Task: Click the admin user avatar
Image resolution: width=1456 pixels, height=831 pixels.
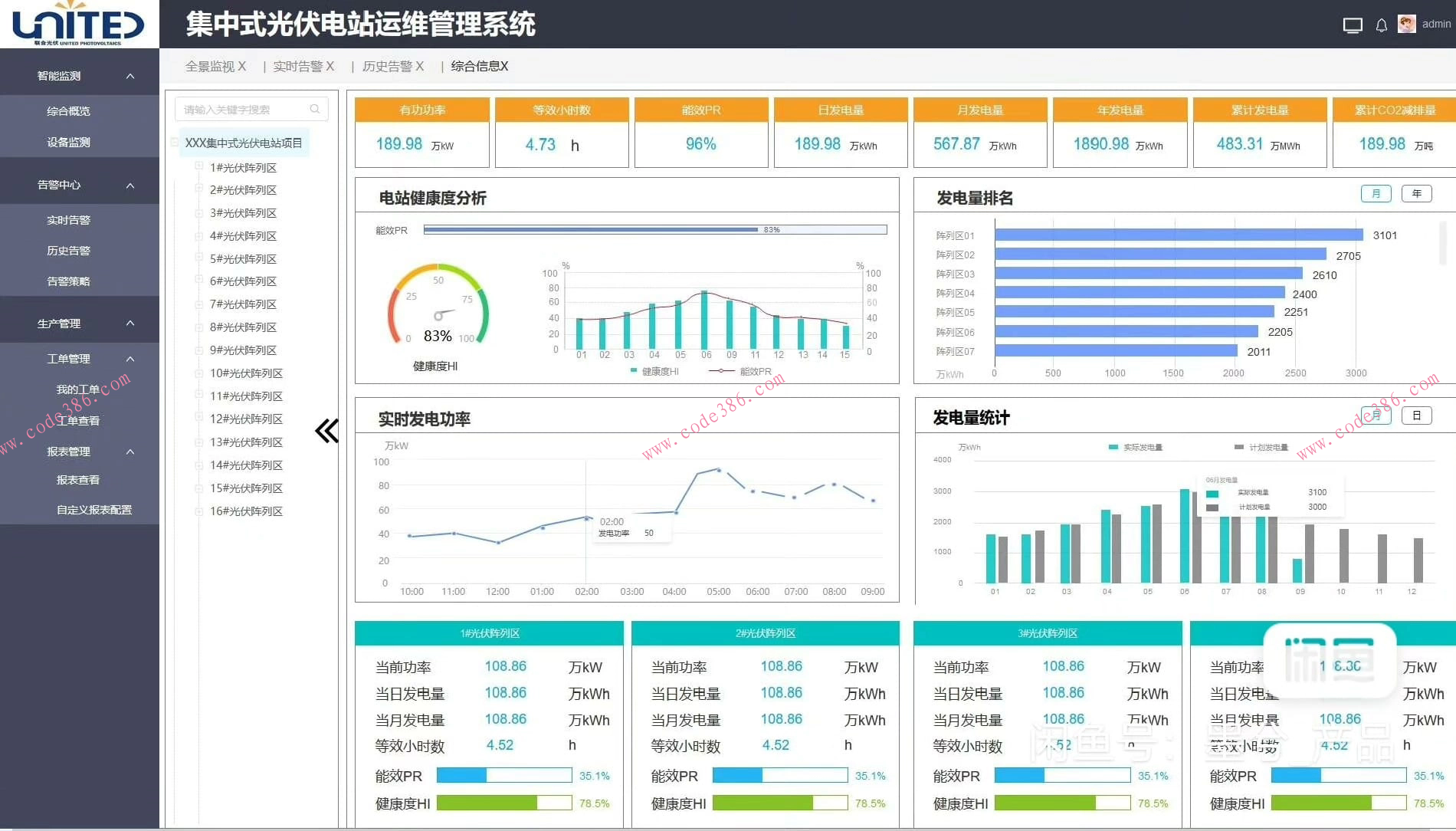Action: tap(1406, 24)
